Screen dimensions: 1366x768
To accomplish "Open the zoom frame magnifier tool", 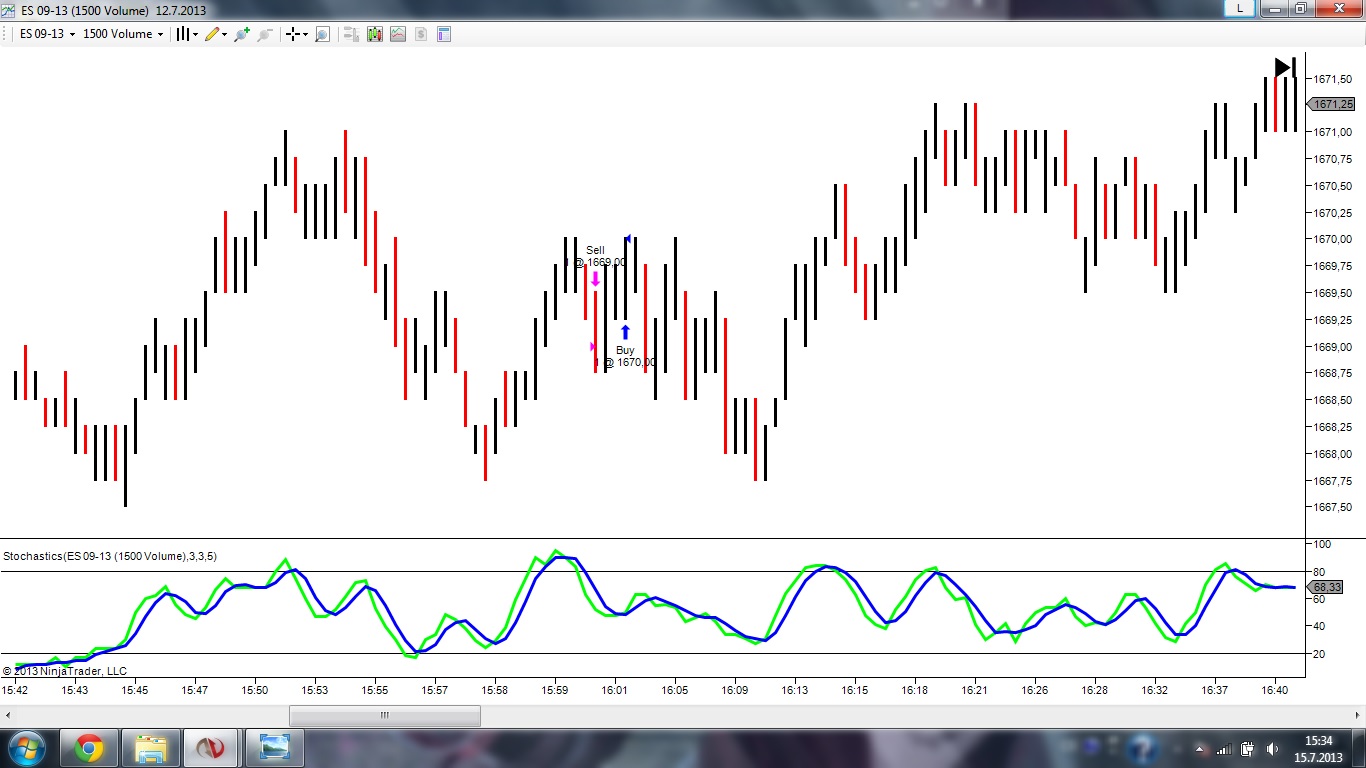I will coord(322,34).
